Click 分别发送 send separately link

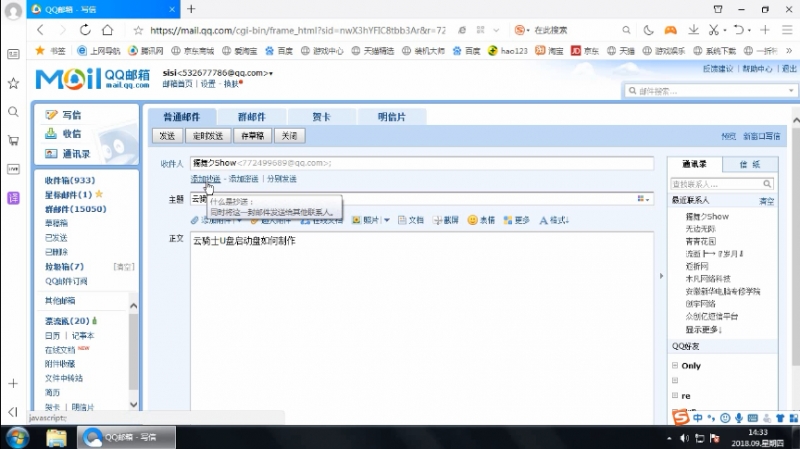pos(282,179)
